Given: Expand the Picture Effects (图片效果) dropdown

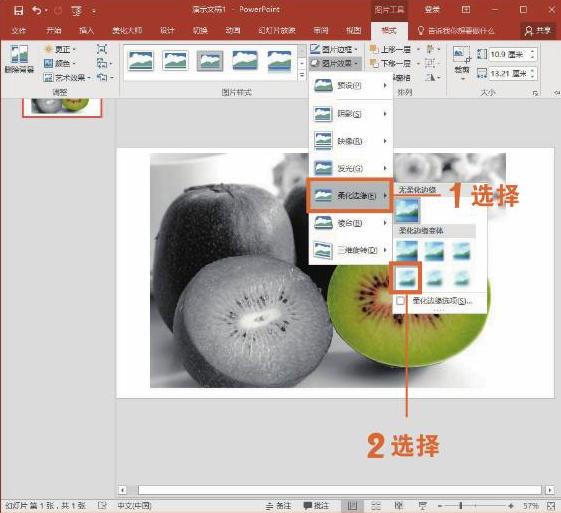Looking at the screenshot, I should [x=334, y=63].
